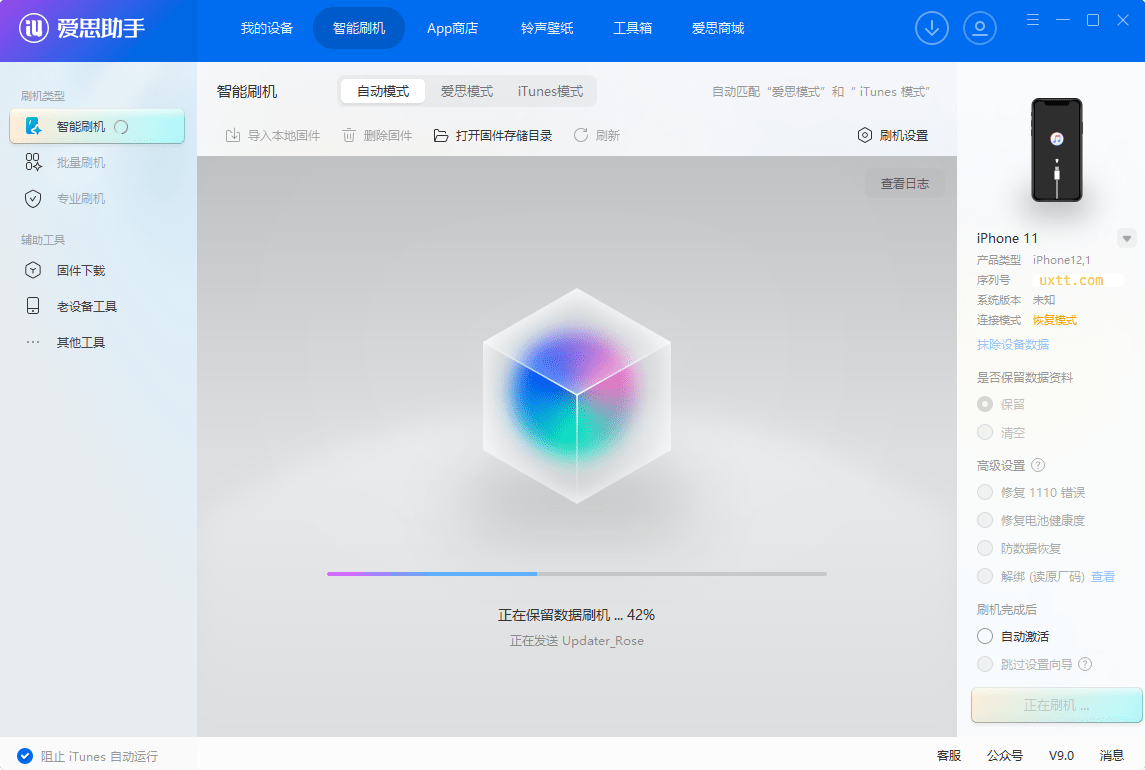Click the flashing progress bar
This screenshot has width=1145, height=770.
coord(577,574)
